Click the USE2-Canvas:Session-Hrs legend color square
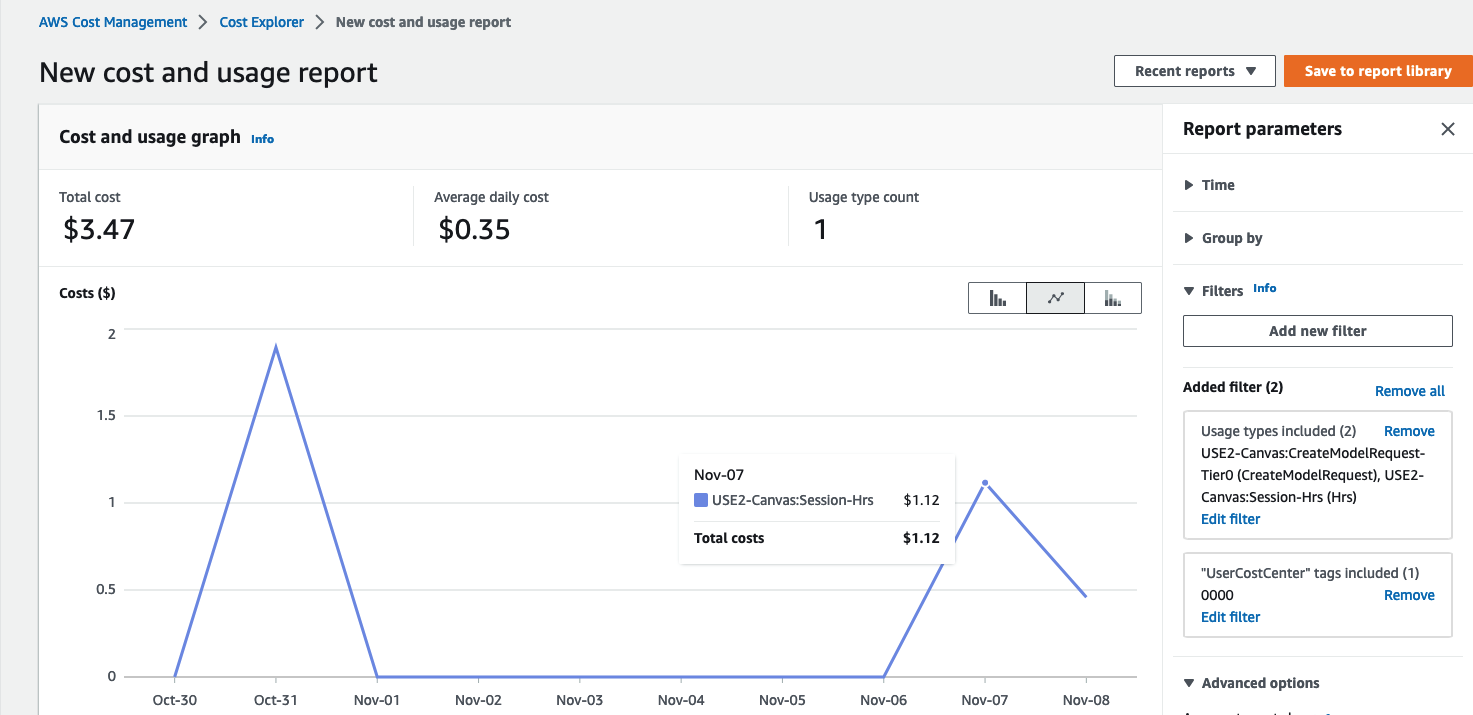Screen dimensions: 1473x715 coord(701,500)
